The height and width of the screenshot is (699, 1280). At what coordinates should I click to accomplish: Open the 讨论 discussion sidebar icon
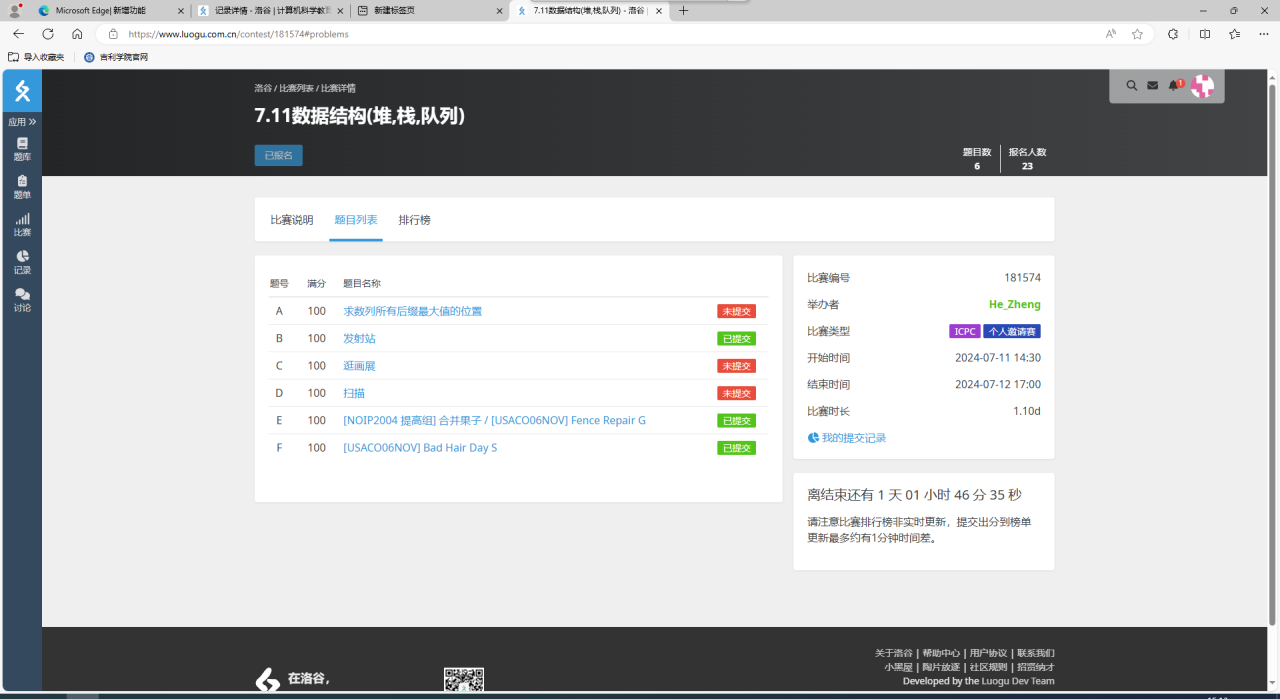tap(22, 300)
